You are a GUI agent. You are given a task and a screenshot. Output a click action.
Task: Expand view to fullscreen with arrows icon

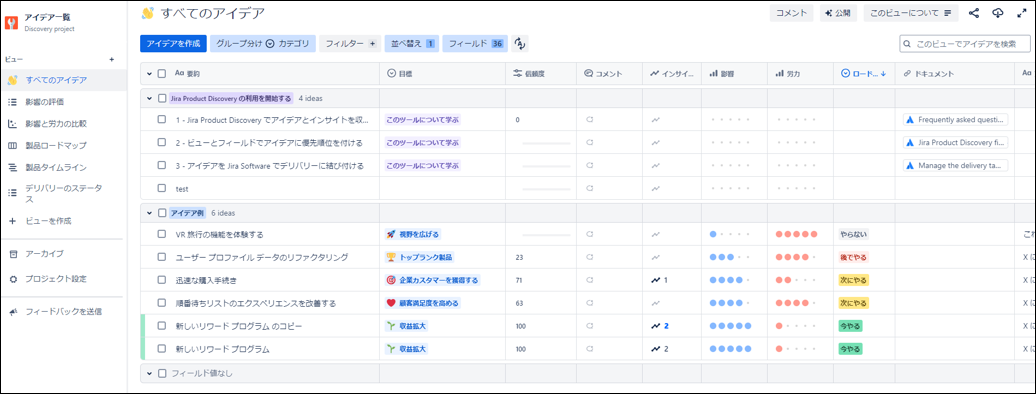coord(1021,13)
